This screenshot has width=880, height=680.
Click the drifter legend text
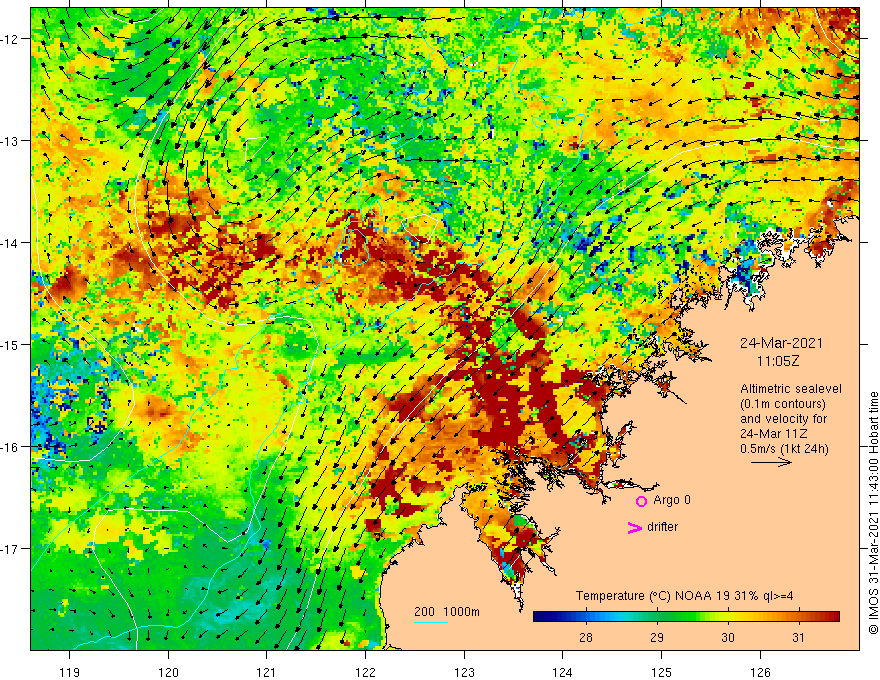(x=662, y=527)
